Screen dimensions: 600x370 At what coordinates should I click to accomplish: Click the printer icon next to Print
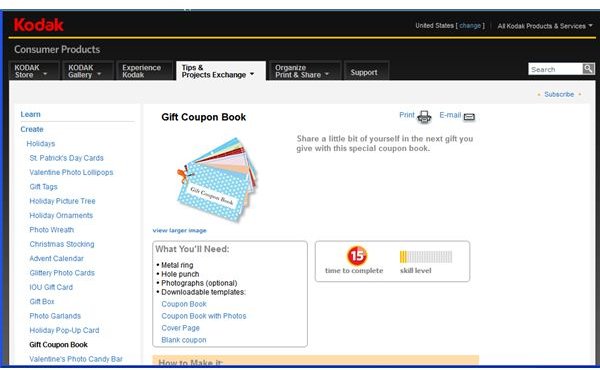pos(424,117)
